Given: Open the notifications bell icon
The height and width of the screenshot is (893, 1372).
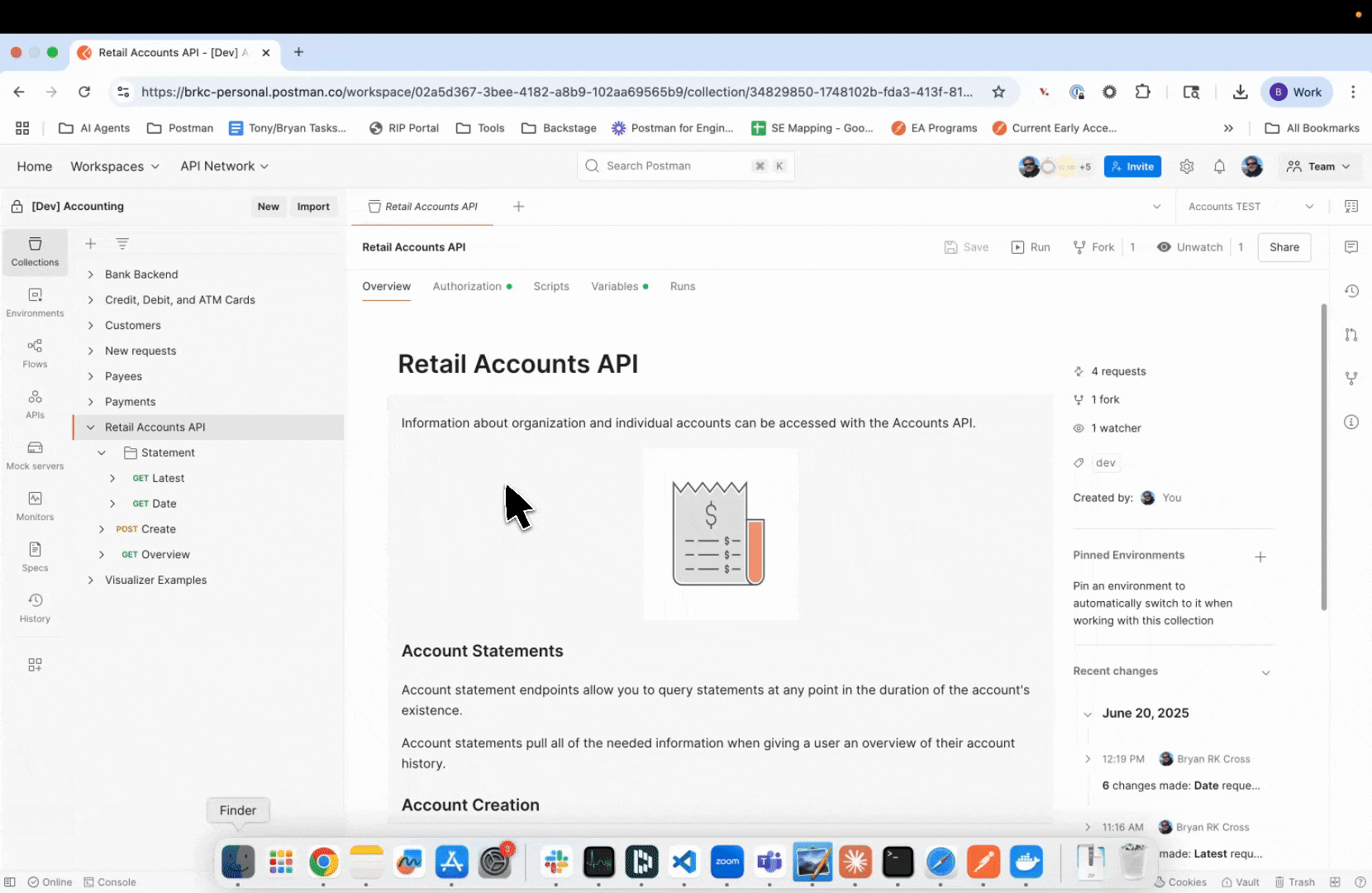Looking at the screenshot, I should [1219, 166].
